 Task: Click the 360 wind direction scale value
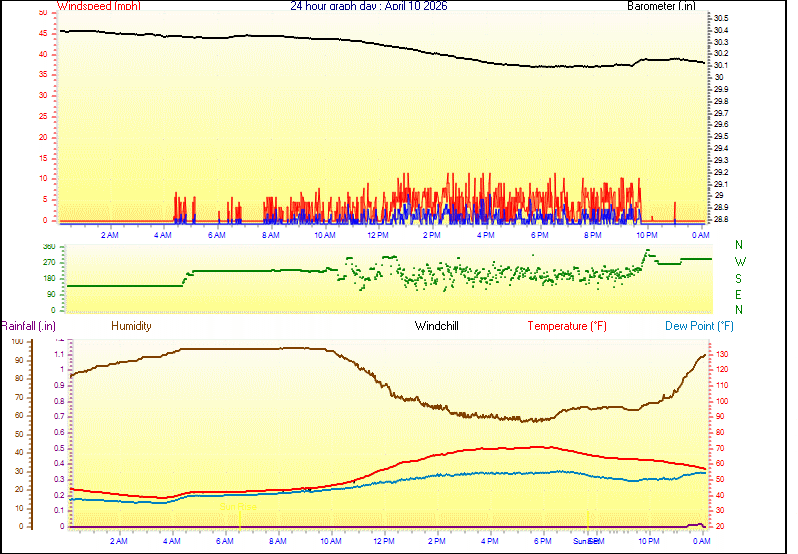click(x=49, y=246)
